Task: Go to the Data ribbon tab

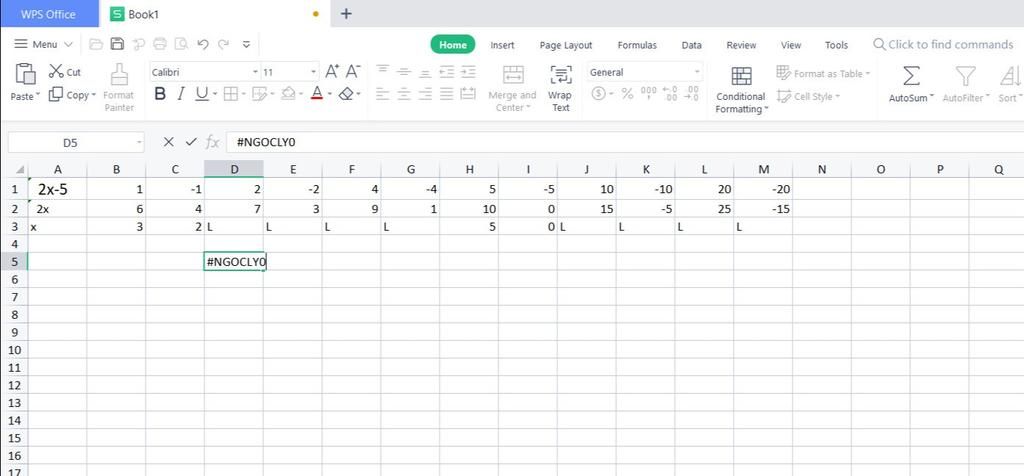Action: [x=692, y=45]
